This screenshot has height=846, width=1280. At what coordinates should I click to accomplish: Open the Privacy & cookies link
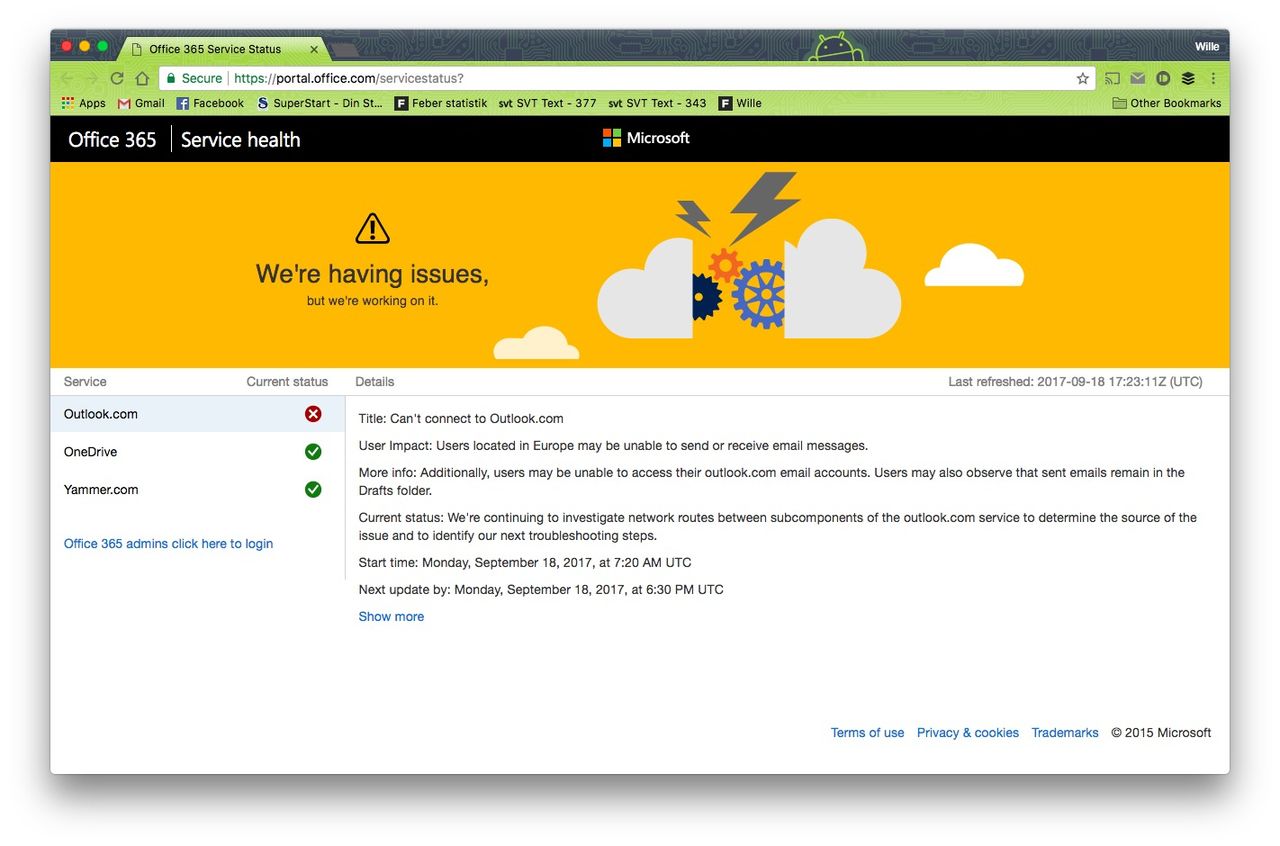(967, 733)
